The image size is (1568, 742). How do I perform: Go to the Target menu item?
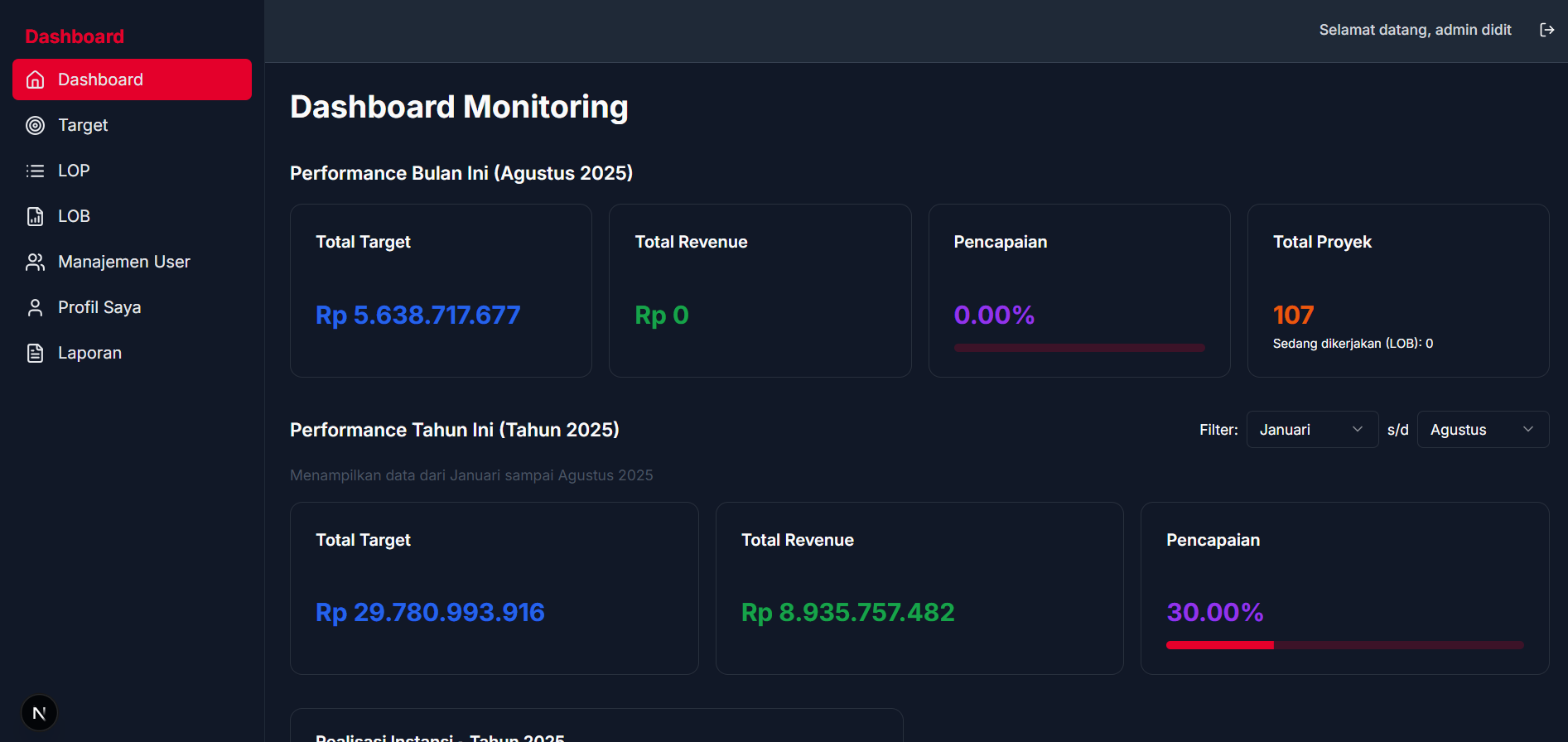pyautogui.click(x=83, y=125)
